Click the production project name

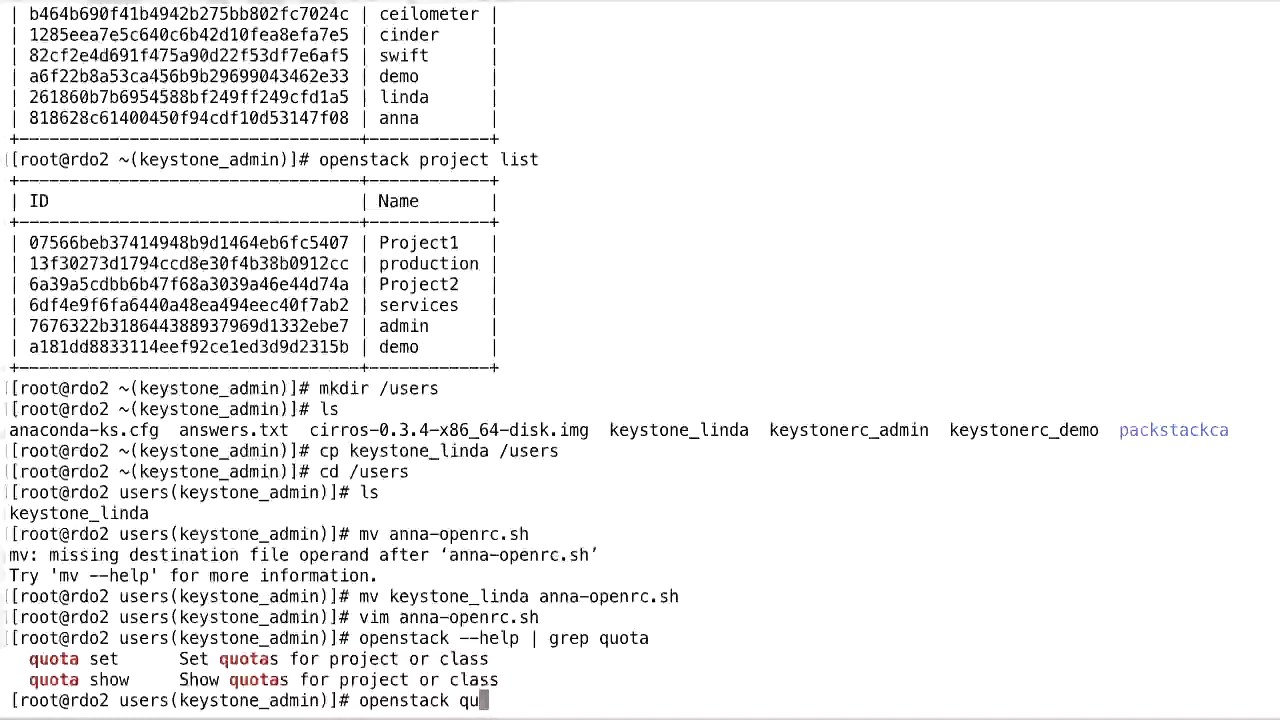click(x=428, y=264)
